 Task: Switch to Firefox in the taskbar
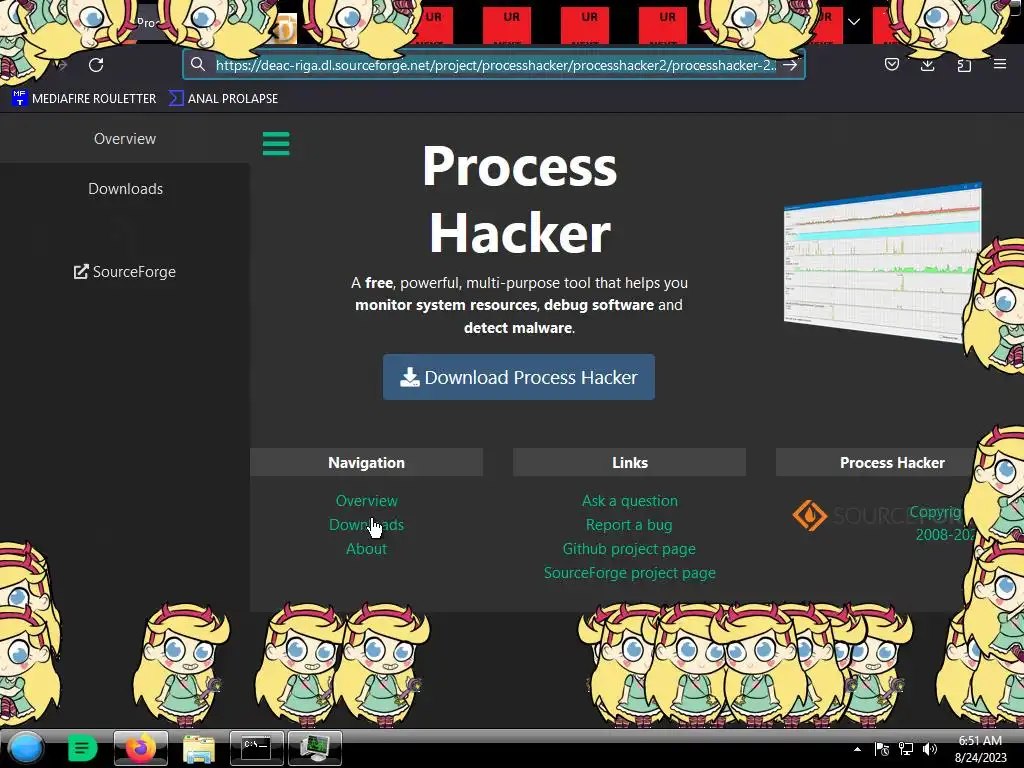140,748
